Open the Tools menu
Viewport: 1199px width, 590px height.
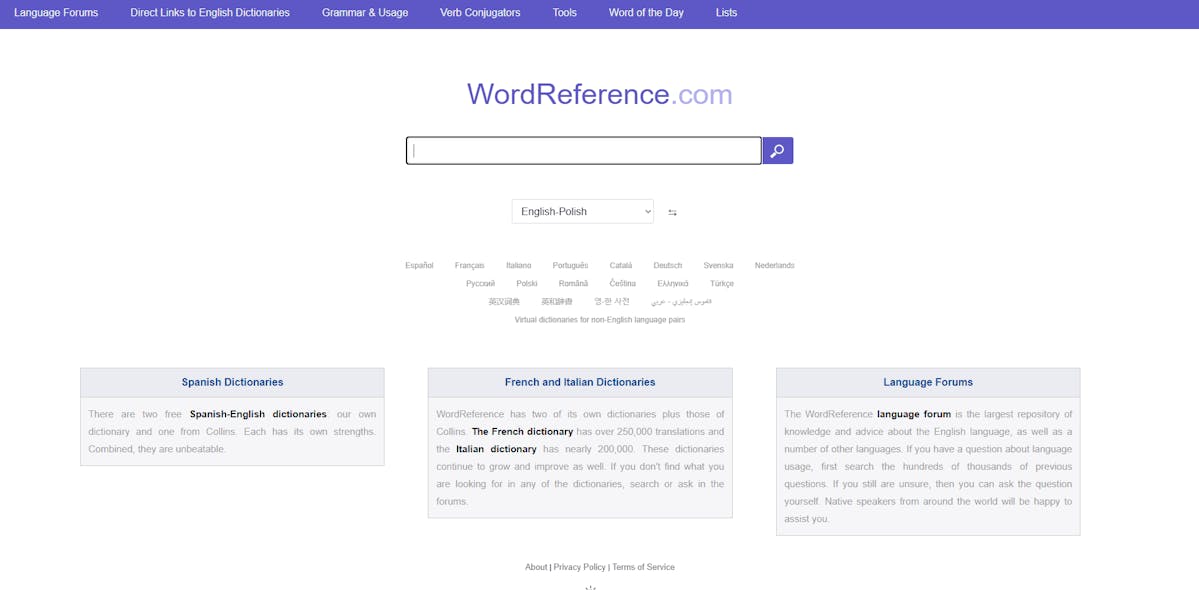tap(564, 13)
